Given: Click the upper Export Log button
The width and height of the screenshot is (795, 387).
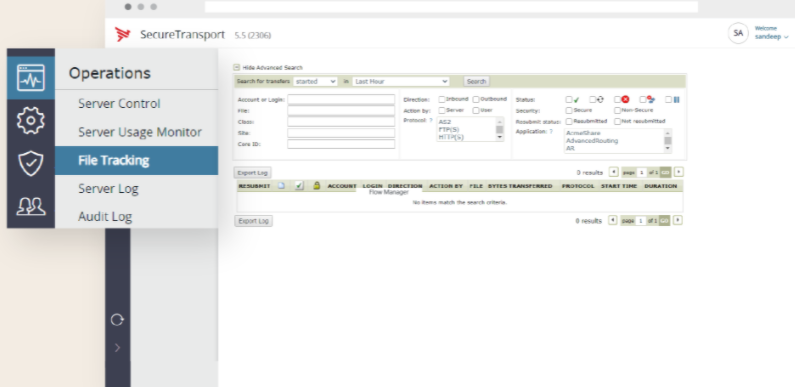Looking at the screenshot, I should point(252,173).
